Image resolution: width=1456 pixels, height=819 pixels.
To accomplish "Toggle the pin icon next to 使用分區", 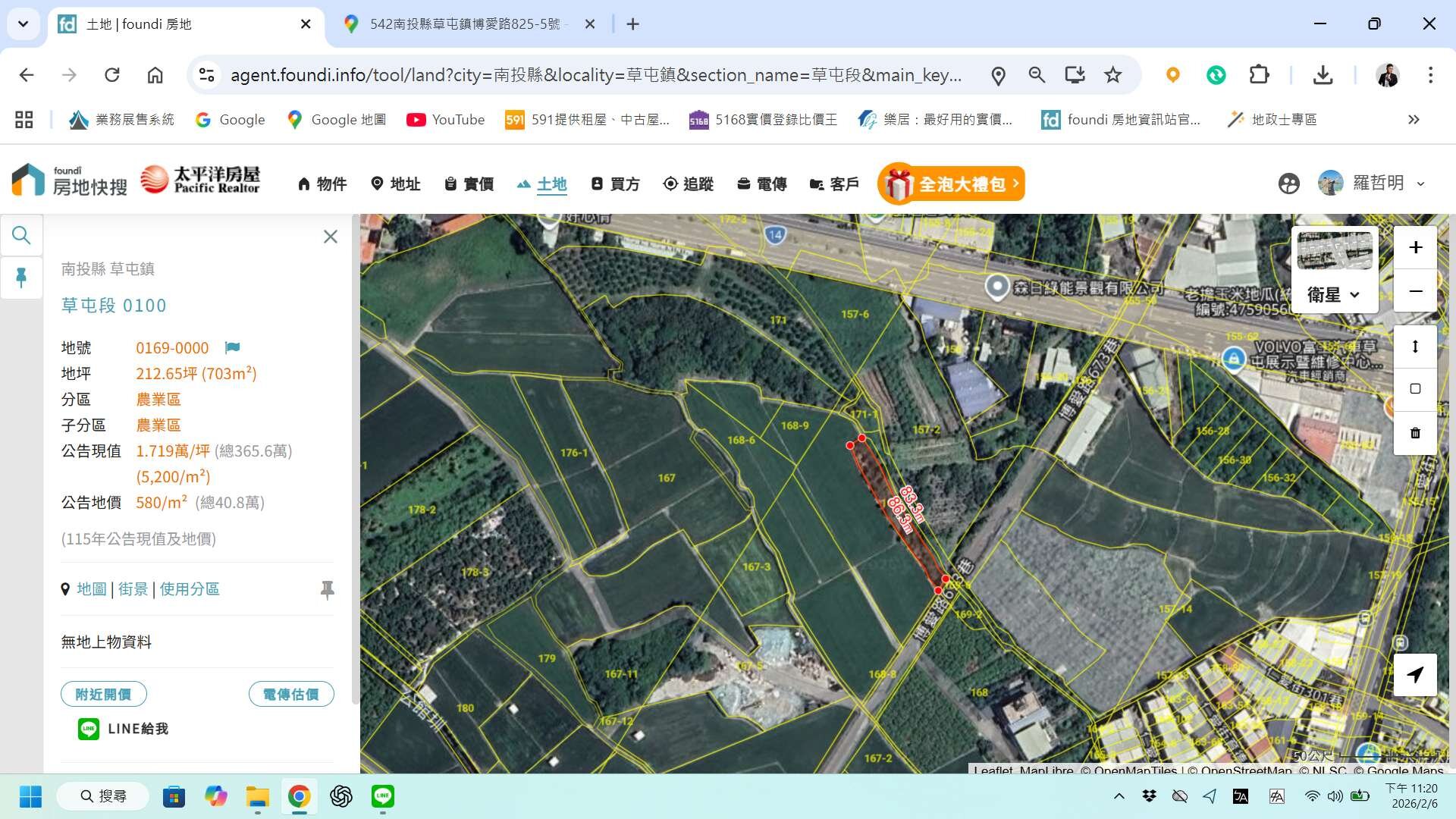I will coord(327,589).
